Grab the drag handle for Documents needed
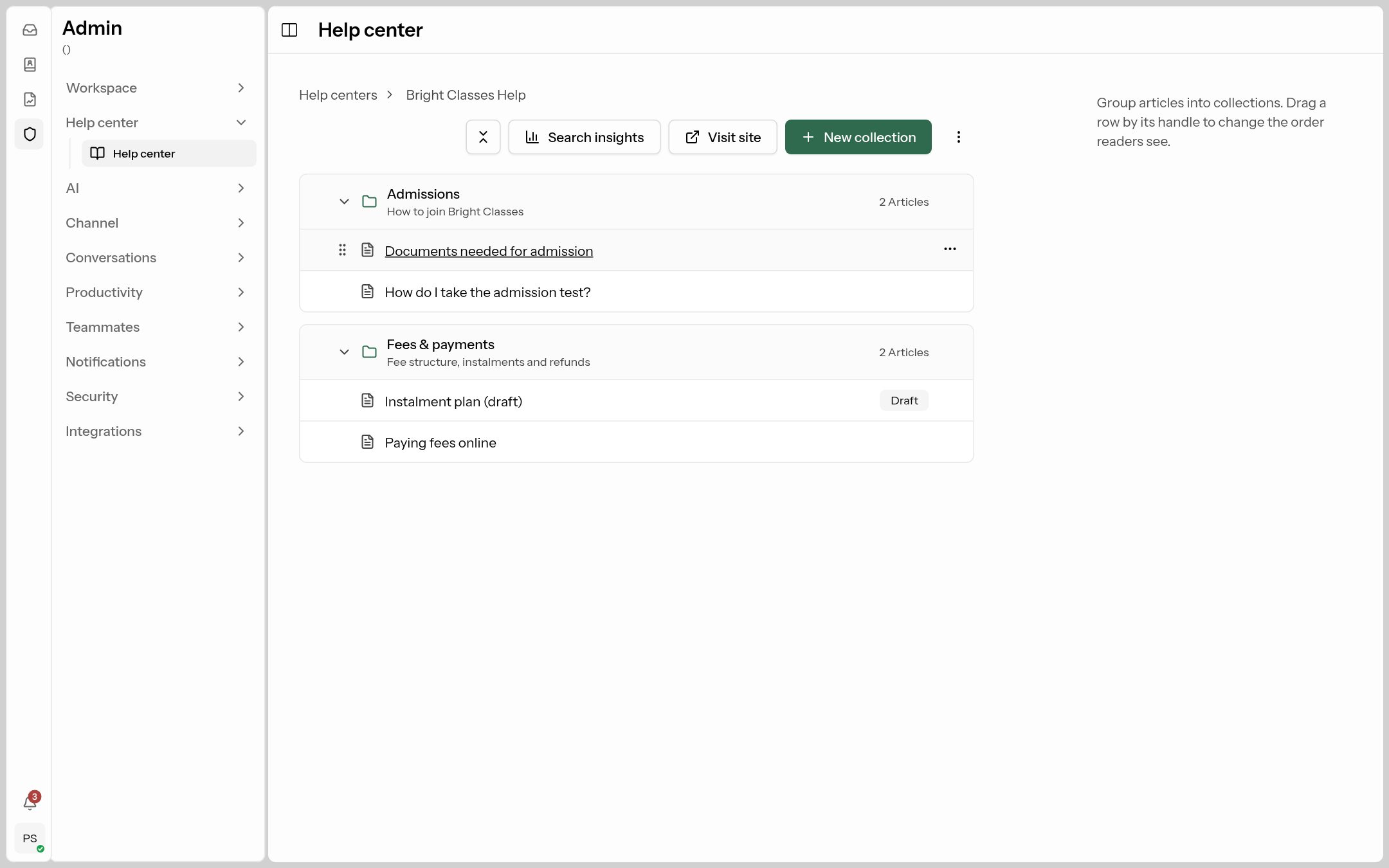The image size is (1389, 868). click(x=342, y=250)
